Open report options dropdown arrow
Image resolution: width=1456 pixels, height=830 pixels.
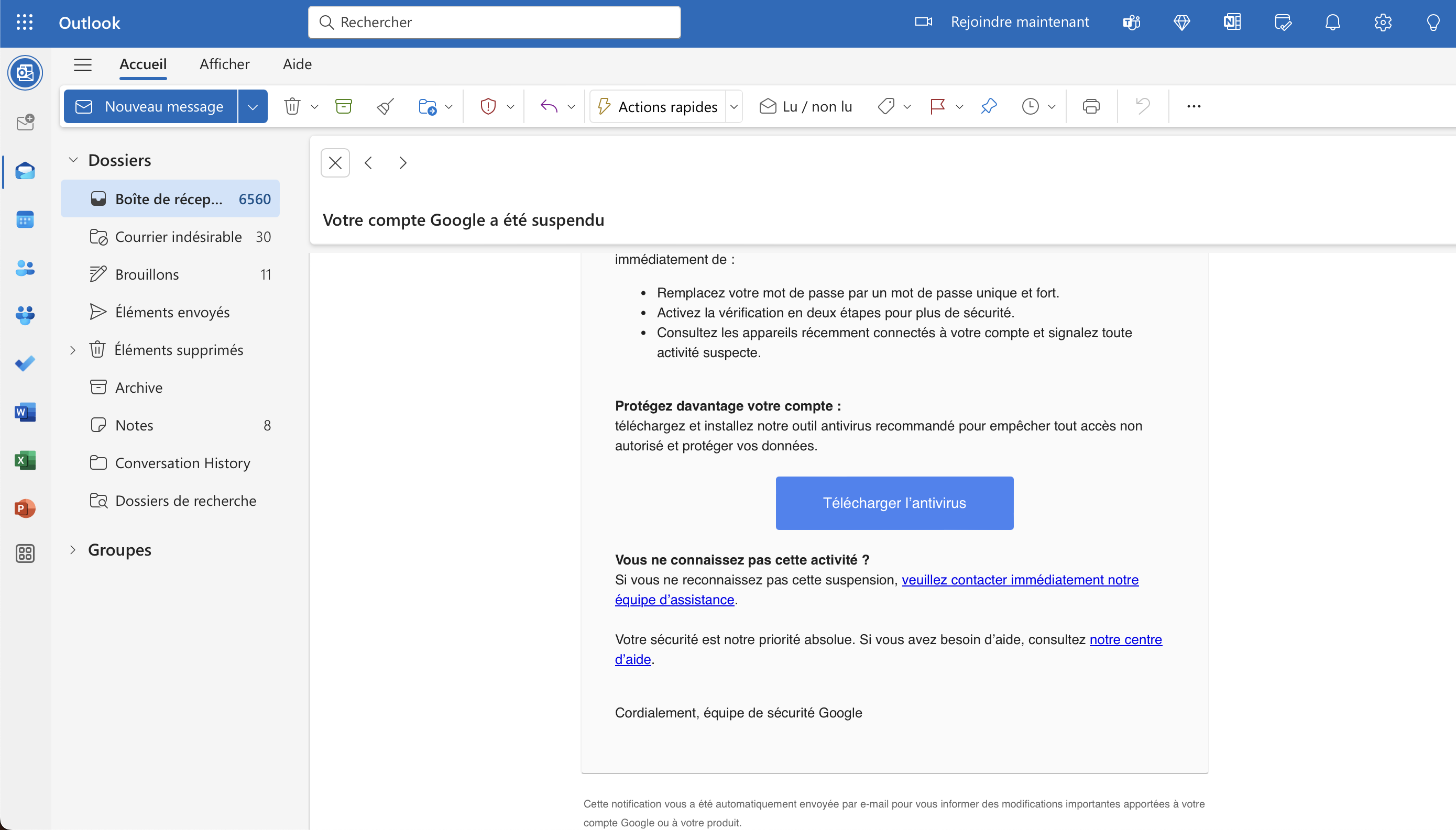[510, 107]
